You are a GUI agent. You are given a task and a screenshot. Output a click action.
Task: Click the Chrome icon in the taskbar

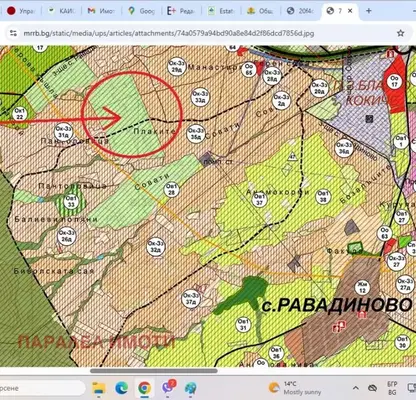coord(144,388)
